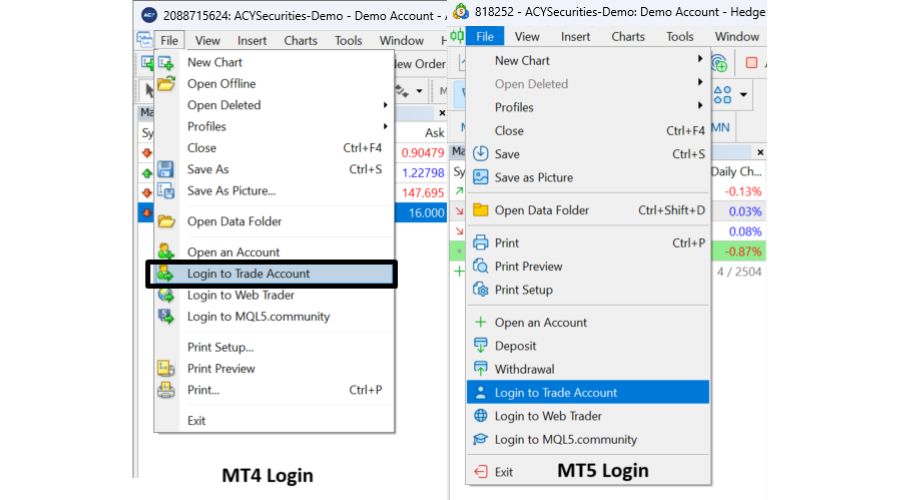
Task: Expand the MT5 New Chart submenu arrow
Action: coord(700,61)
